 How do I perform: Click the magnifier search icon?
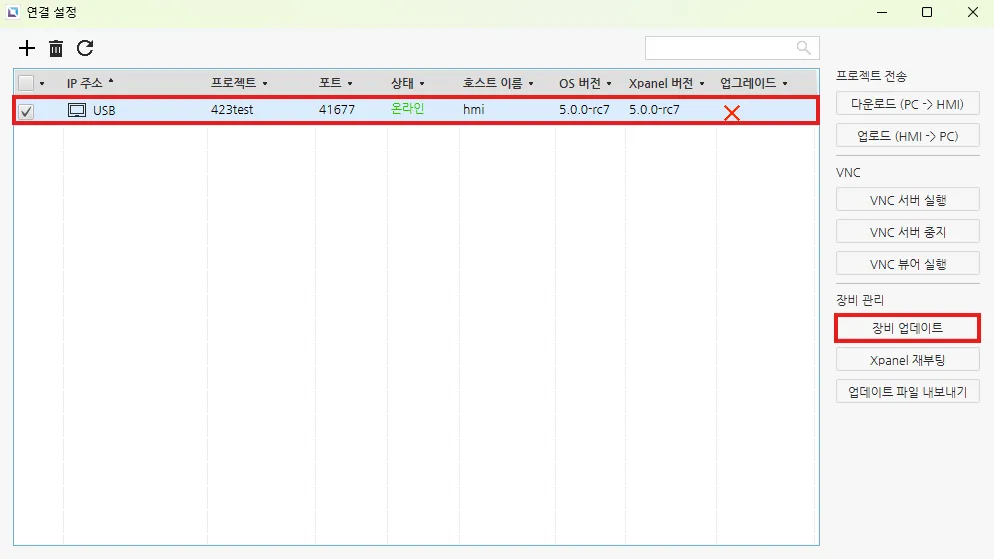(803, 48)
